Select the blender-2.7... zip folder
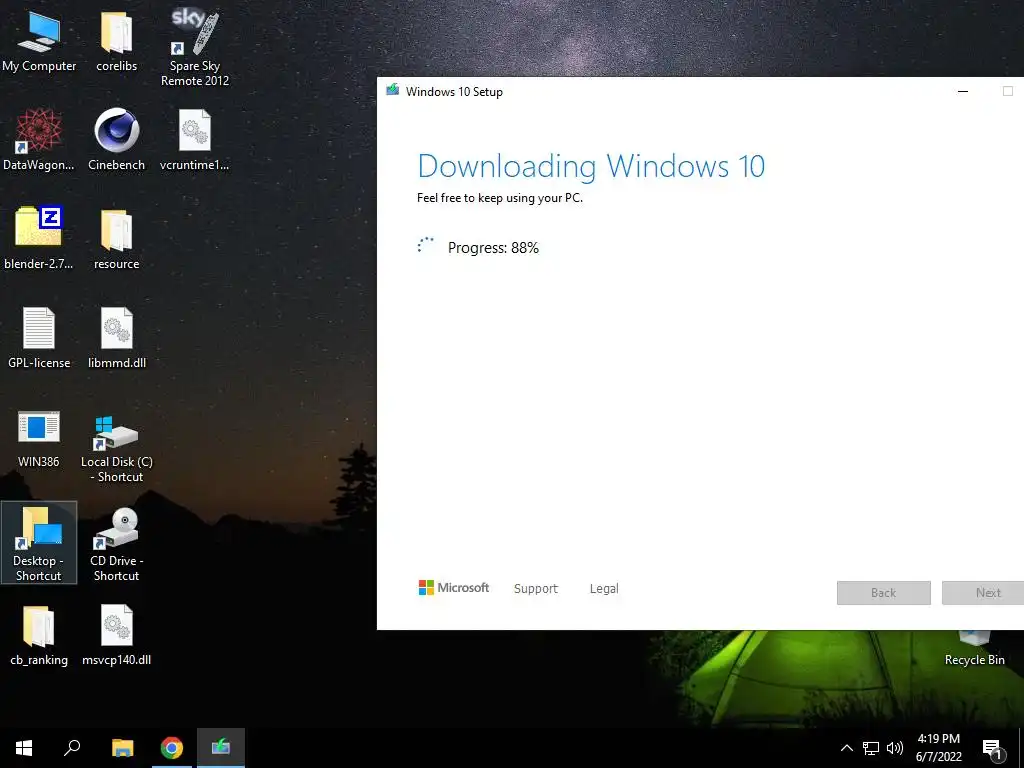 click(x=39, y=238)
